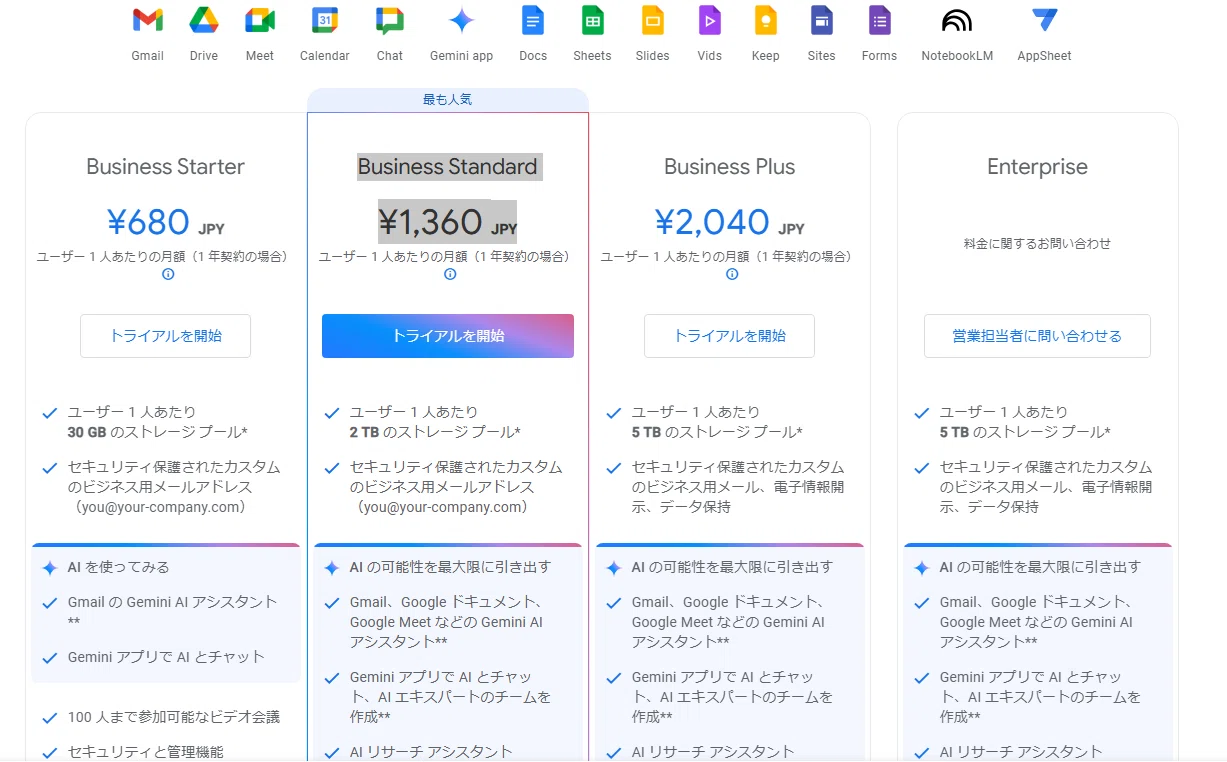Open the NotebookLM app icon
This screenshot has height=762, width=1227.
(x=957, y=20)
